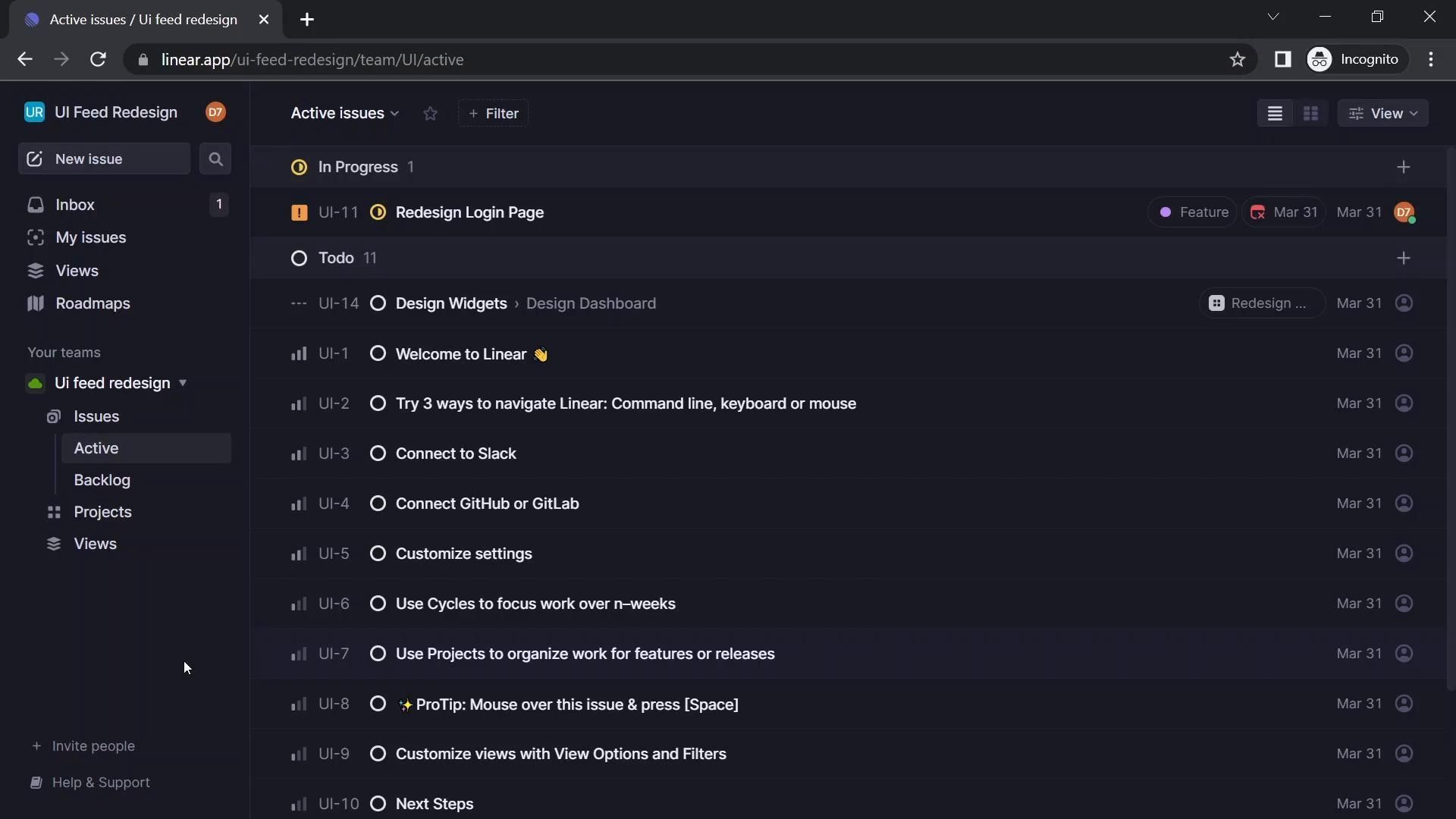Click the issue list vertical scrollbar
Viewport: 1456px width, 819px height.
pyautogui.click(x=1451, y=417)
